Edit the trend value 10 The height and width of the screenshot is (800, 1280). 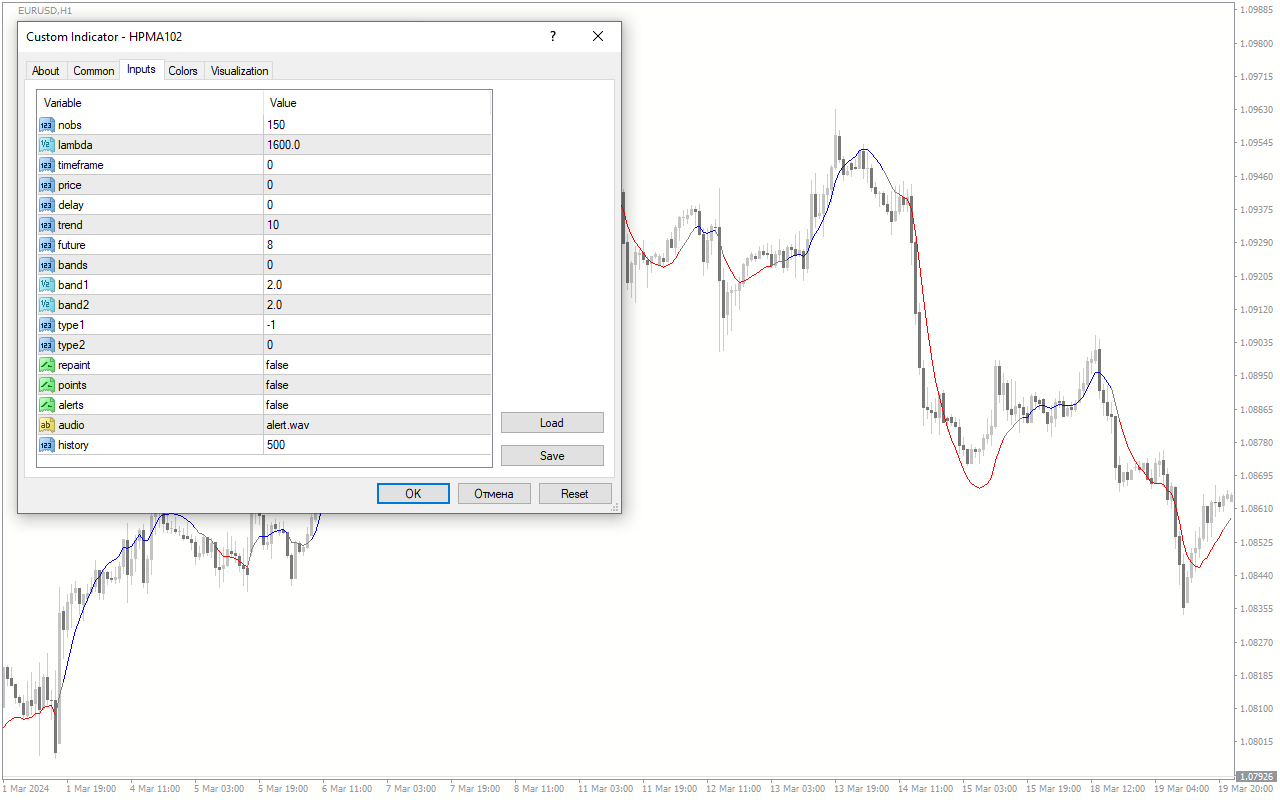pyautogui.click(x=378, y=225)
